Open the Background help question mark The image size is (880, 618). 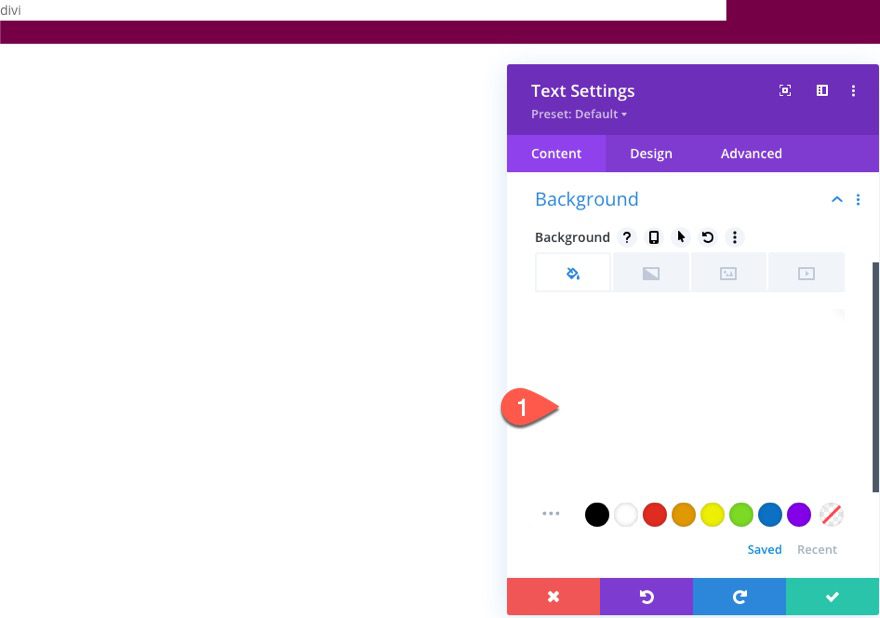point(627,237)
